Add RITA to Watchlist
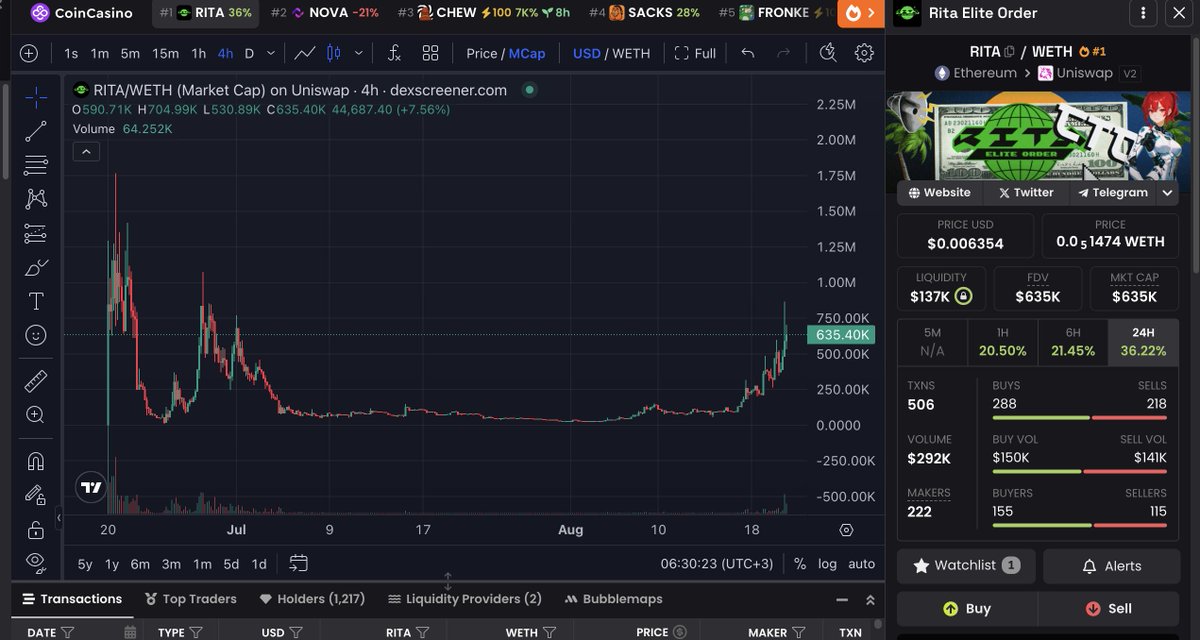 pyautogui.click(x=966, y=566)
